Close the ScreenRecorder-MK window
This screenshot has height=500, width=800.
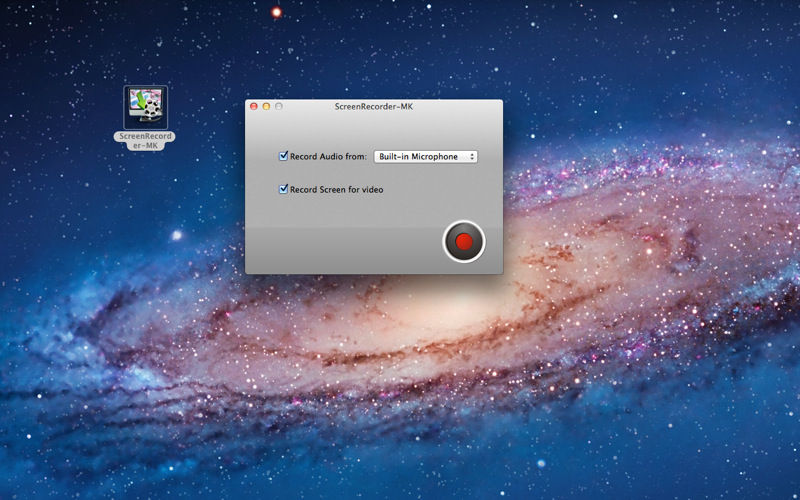coord(254,106)
